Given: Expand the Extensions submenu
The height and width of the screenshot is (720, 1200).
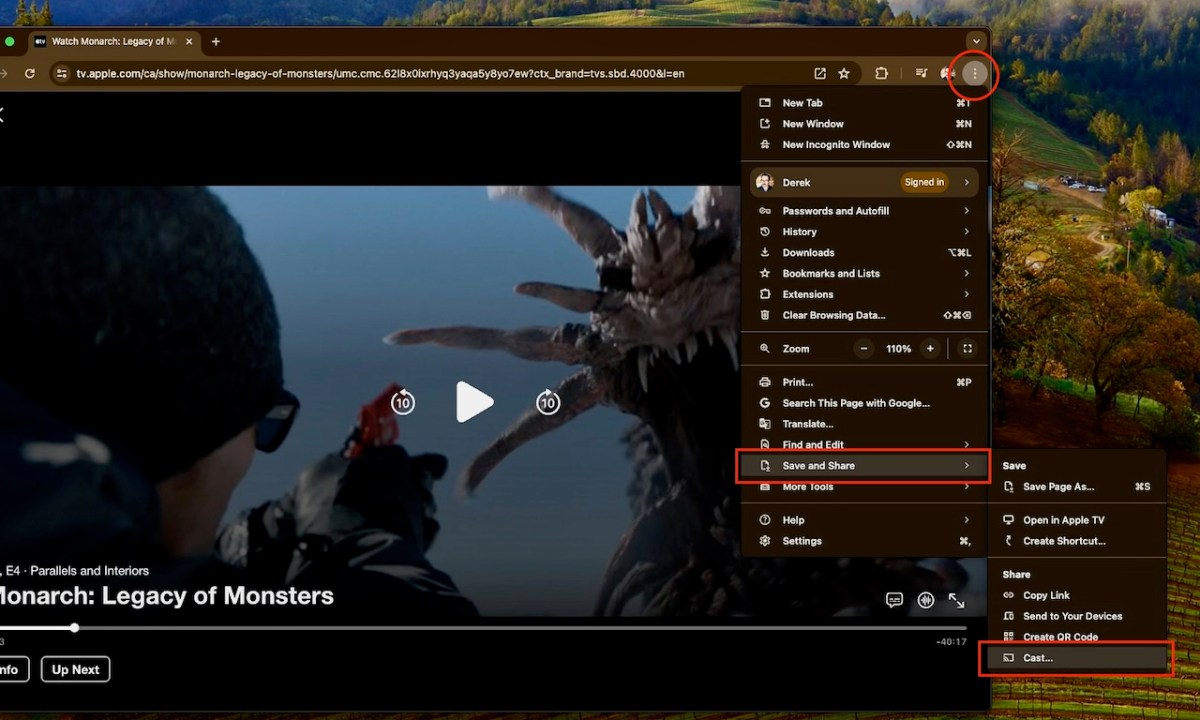Looking at the screenshot, I should click(865, 295).
